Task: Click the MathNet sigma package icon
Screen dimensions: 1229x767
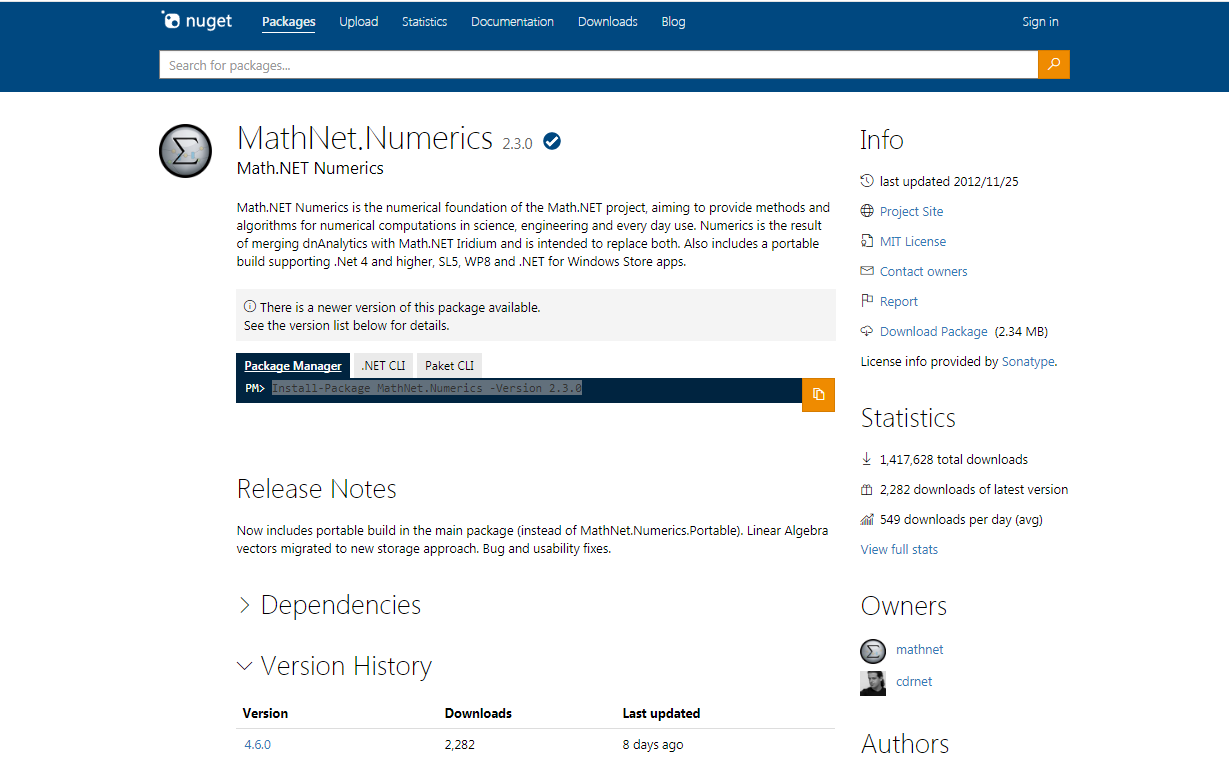Action: pyautogui.click(x=185, y=152)
